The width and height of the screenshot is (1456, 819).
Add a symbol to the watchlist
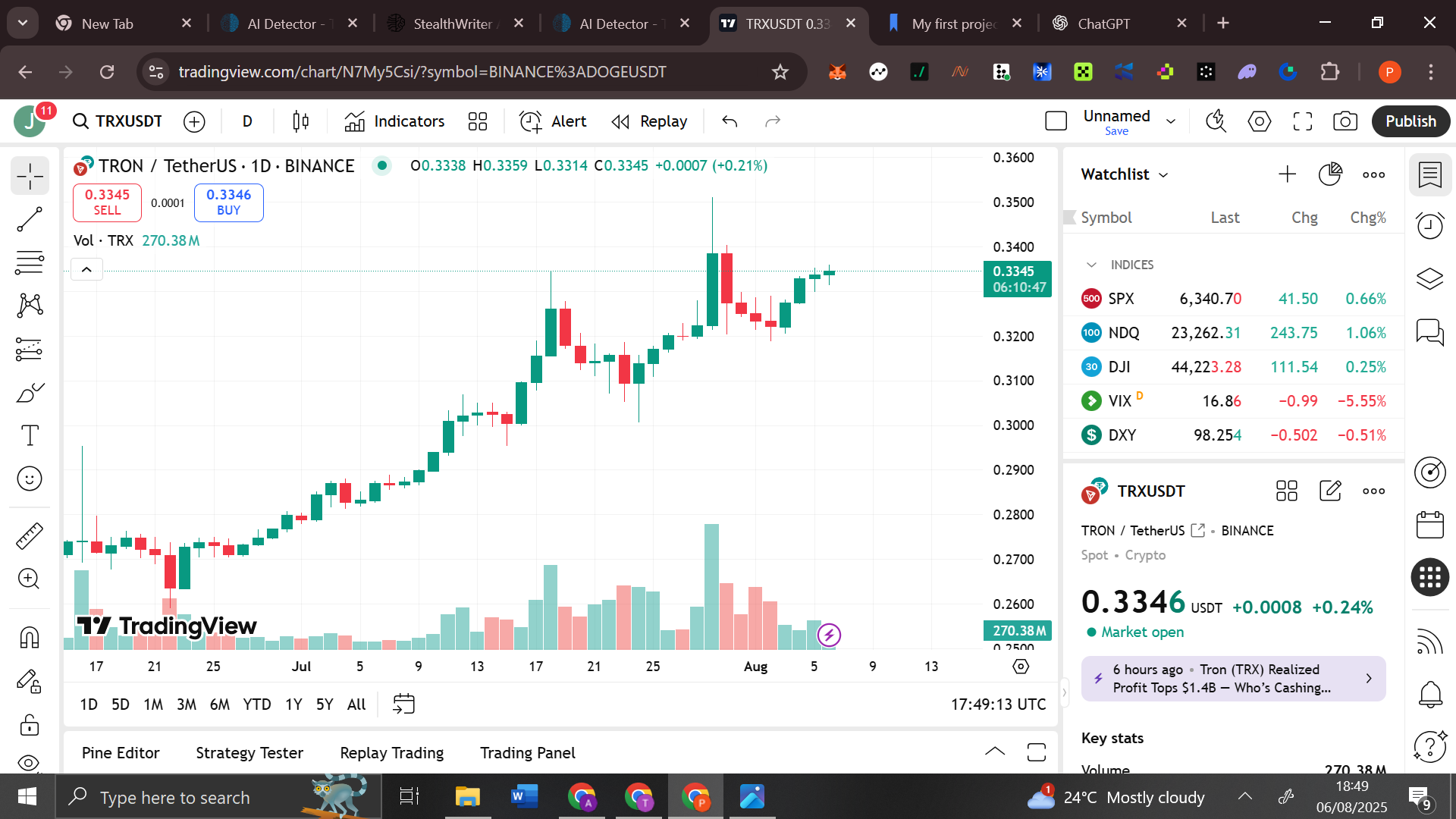[1287, 174]
